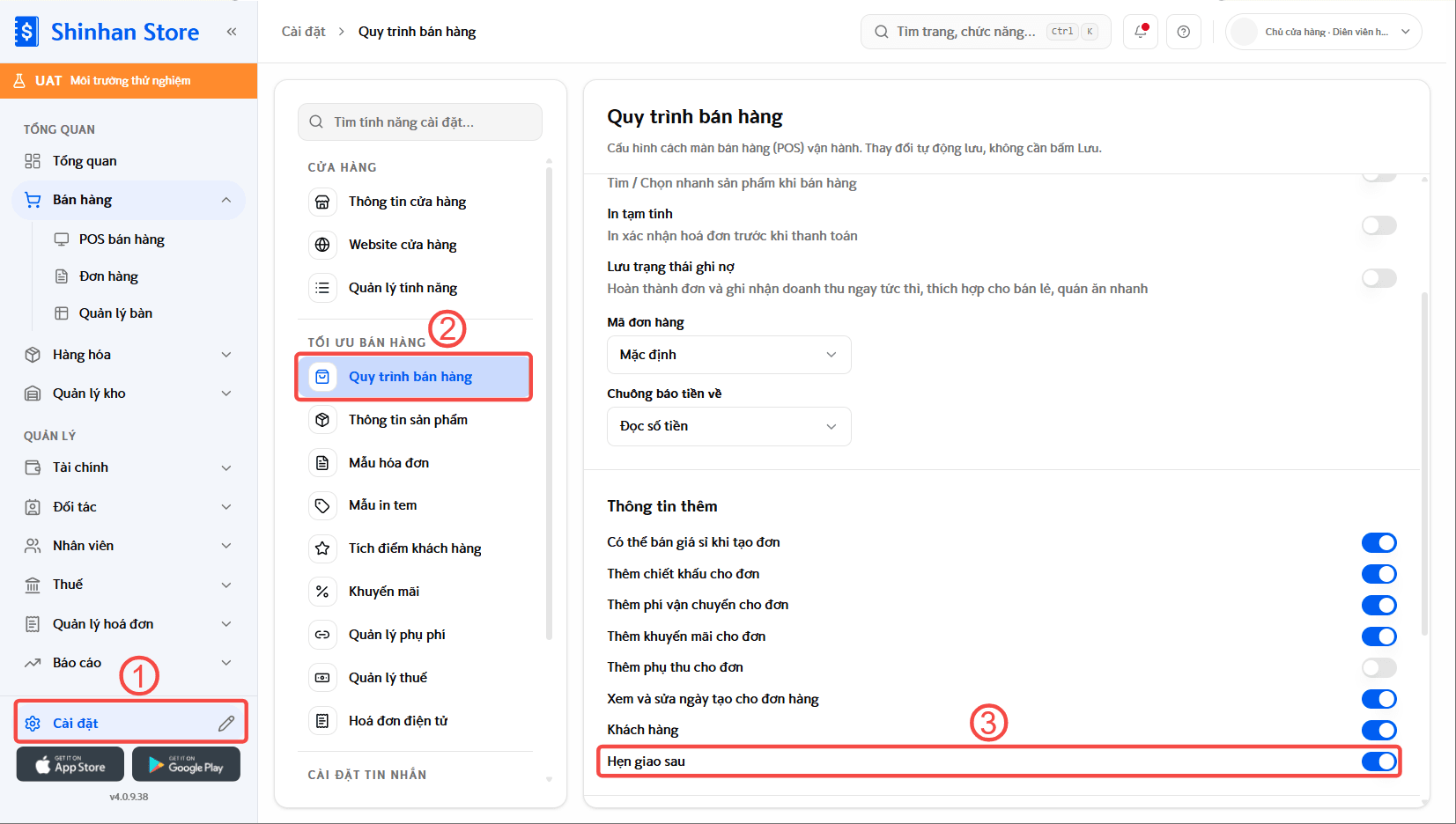Click the pencil edit icon beside Cài đặt

[226, 724]
